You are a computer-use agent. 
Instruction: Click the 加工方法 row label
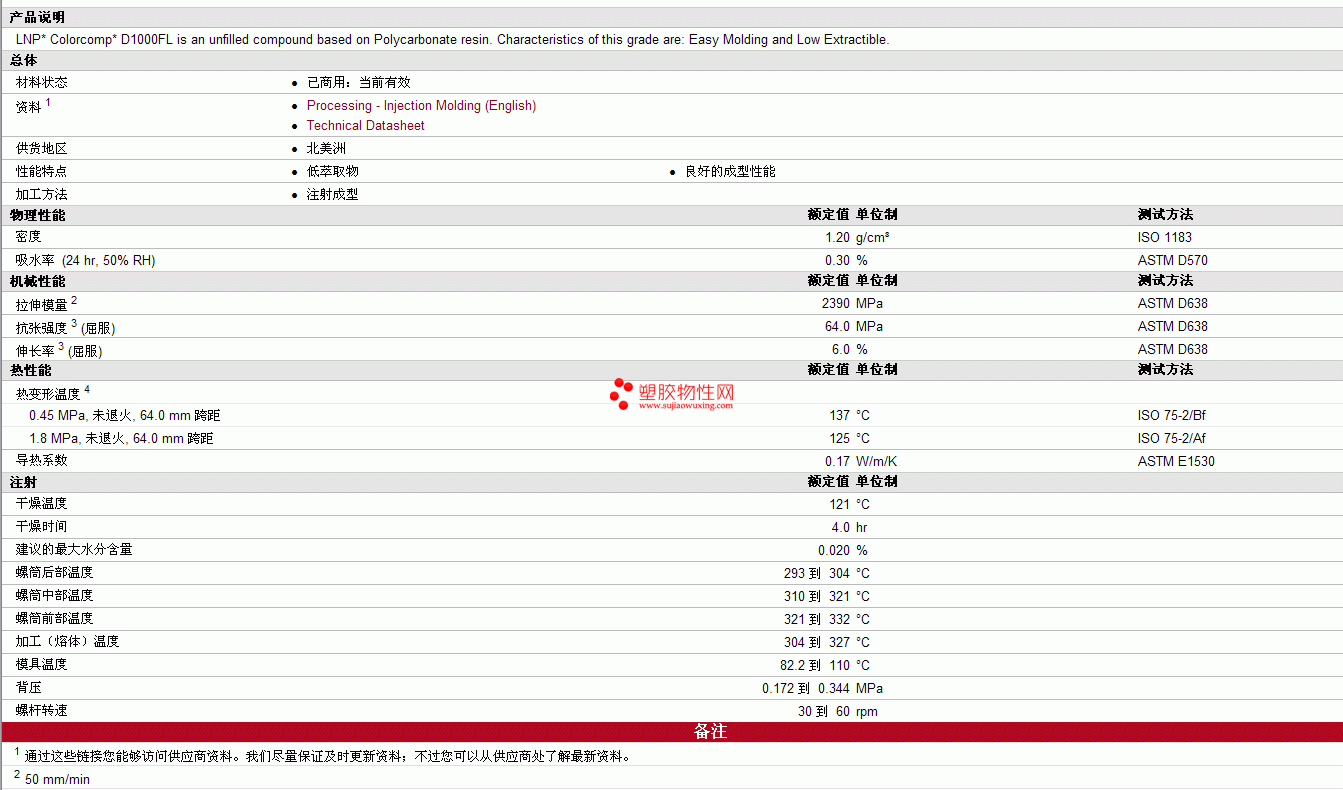(42, 195)
